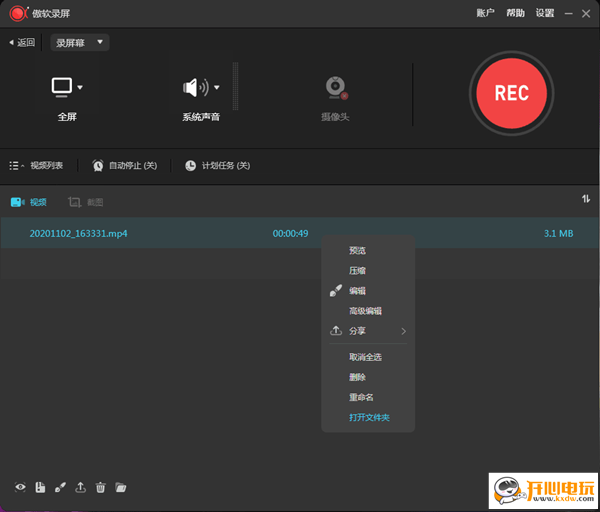Open the full screen region dropdown arrow
The width and height of the screenshot is (600, 512).
[80, 88]
